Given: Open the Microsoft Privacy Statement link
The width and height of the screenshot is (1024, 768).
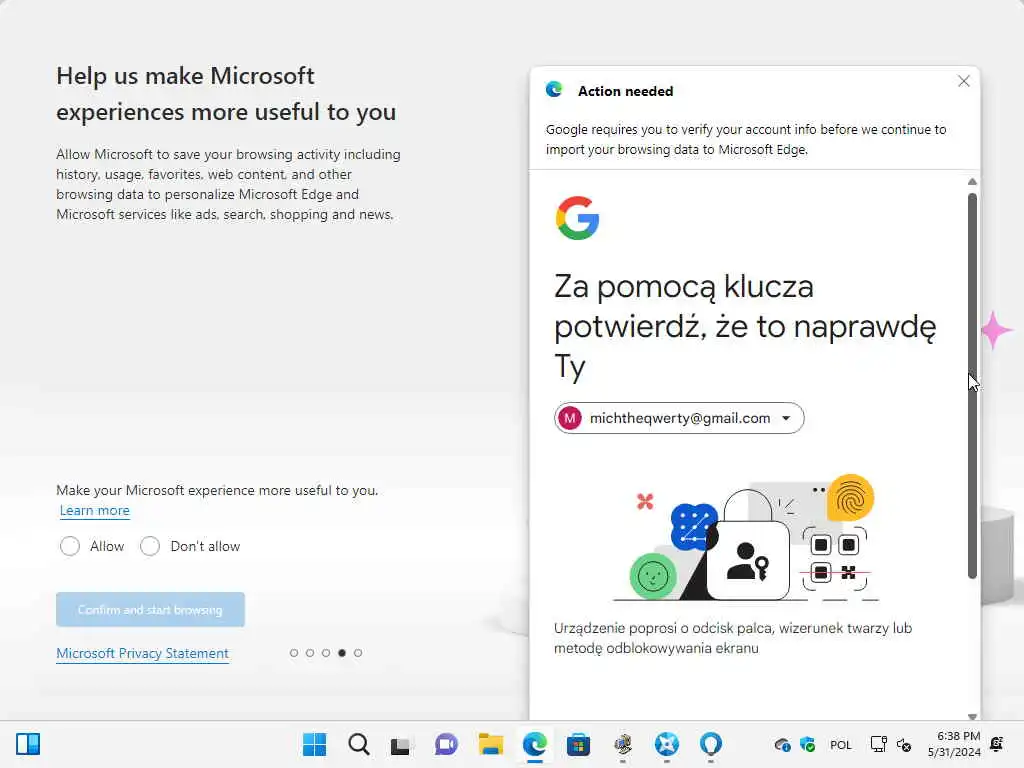Looking at the screenshot, I should (x=142, y=653).
